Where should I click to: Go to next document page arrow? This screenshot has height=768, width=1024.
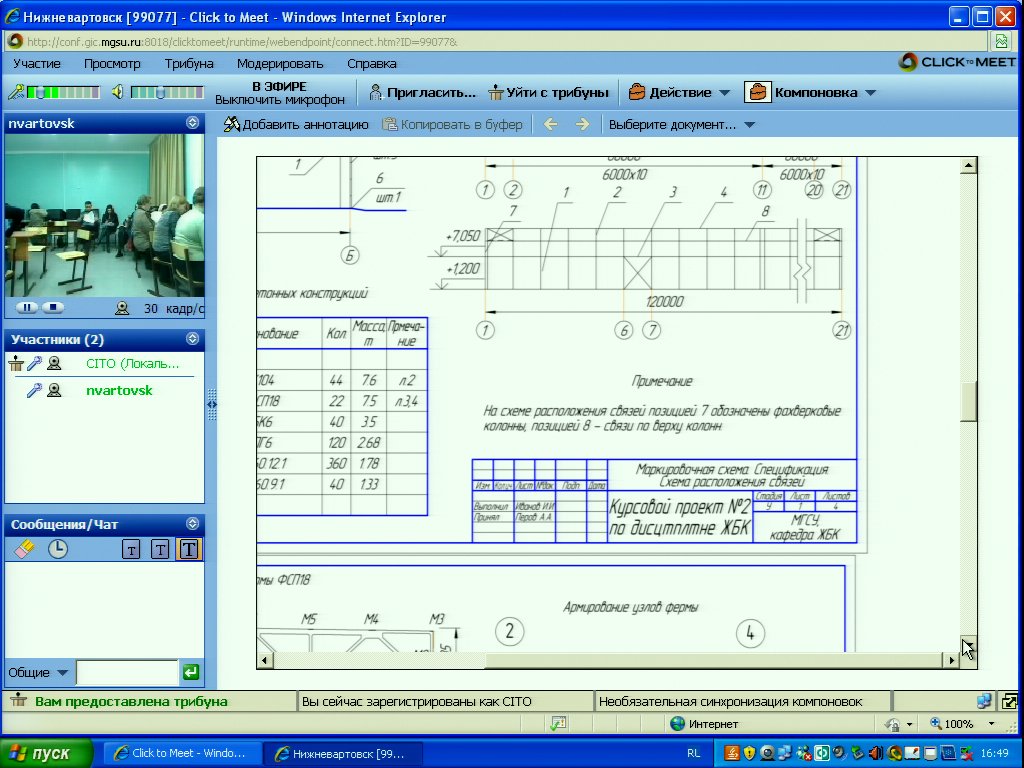583,124
